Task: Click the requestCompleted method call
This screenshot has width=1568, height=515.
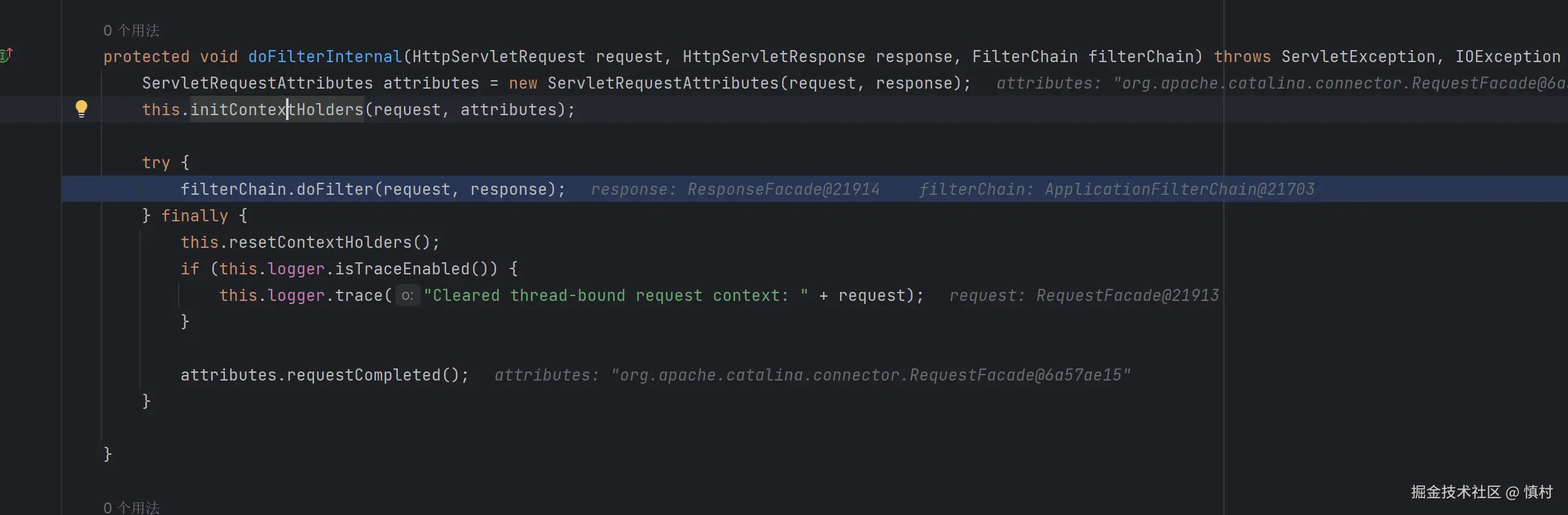Action: pos(363,375)
